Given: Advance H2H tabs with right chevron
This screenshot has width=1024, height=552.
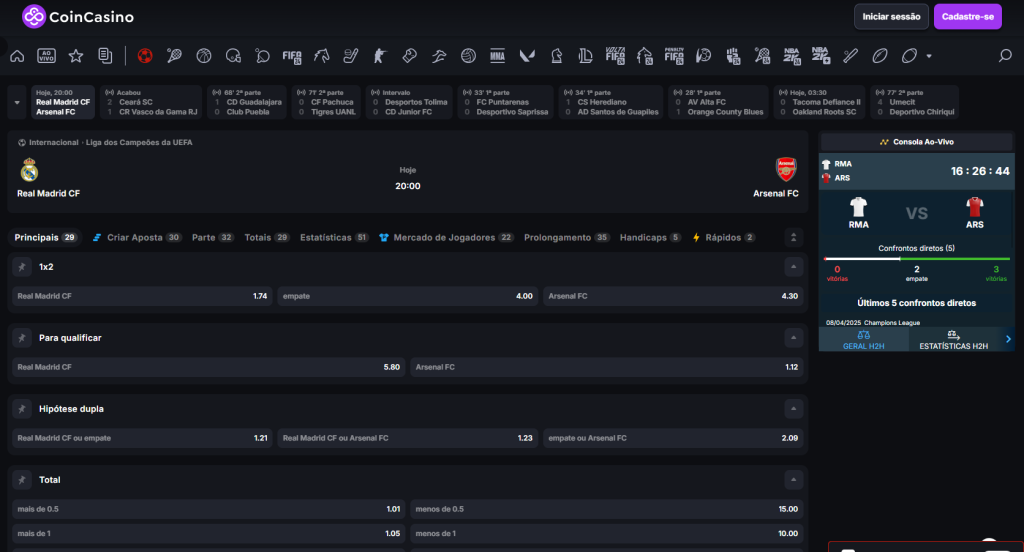Looking at the screenshot, I should (x=1008, y=339).
